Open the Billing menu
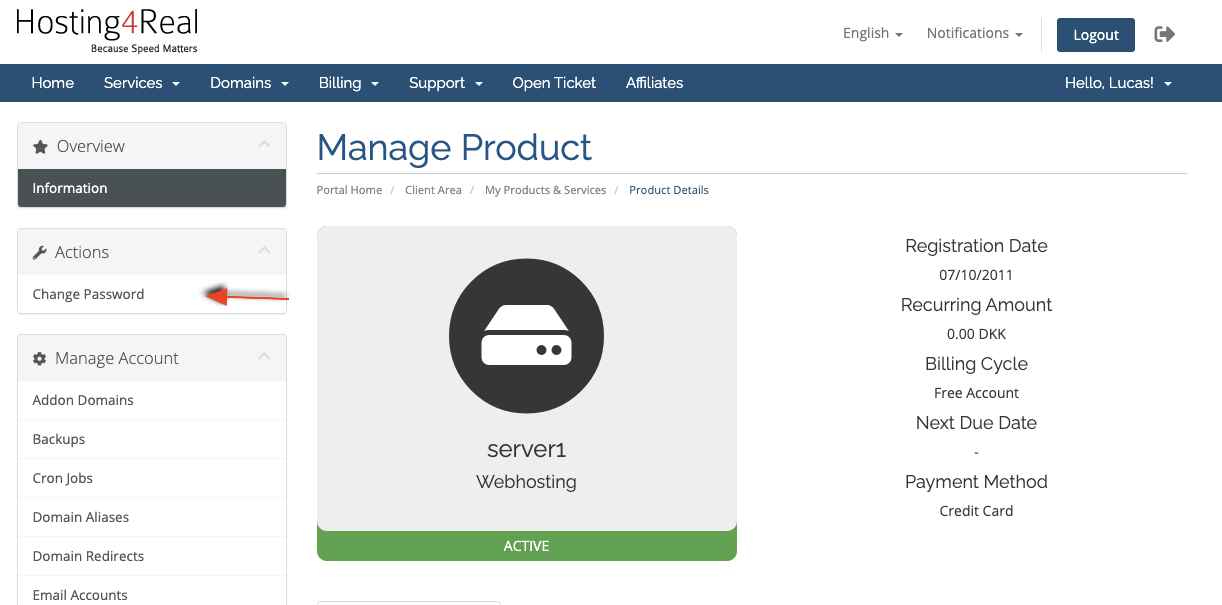Screen dimensions: 1222x605 pyautogui.click(x=348, y=83)
